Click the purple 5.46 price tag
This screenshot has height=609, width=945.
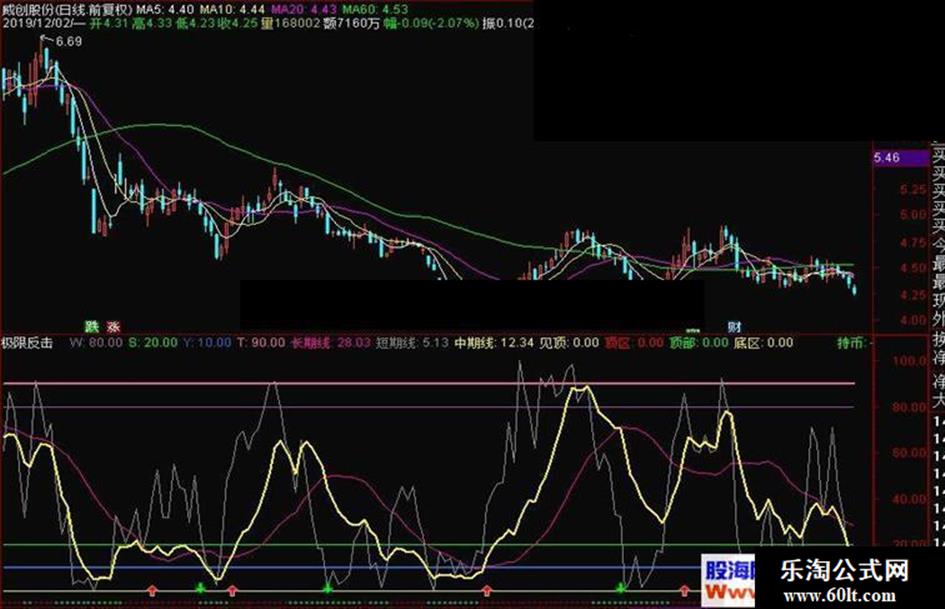tap(901, 158)
